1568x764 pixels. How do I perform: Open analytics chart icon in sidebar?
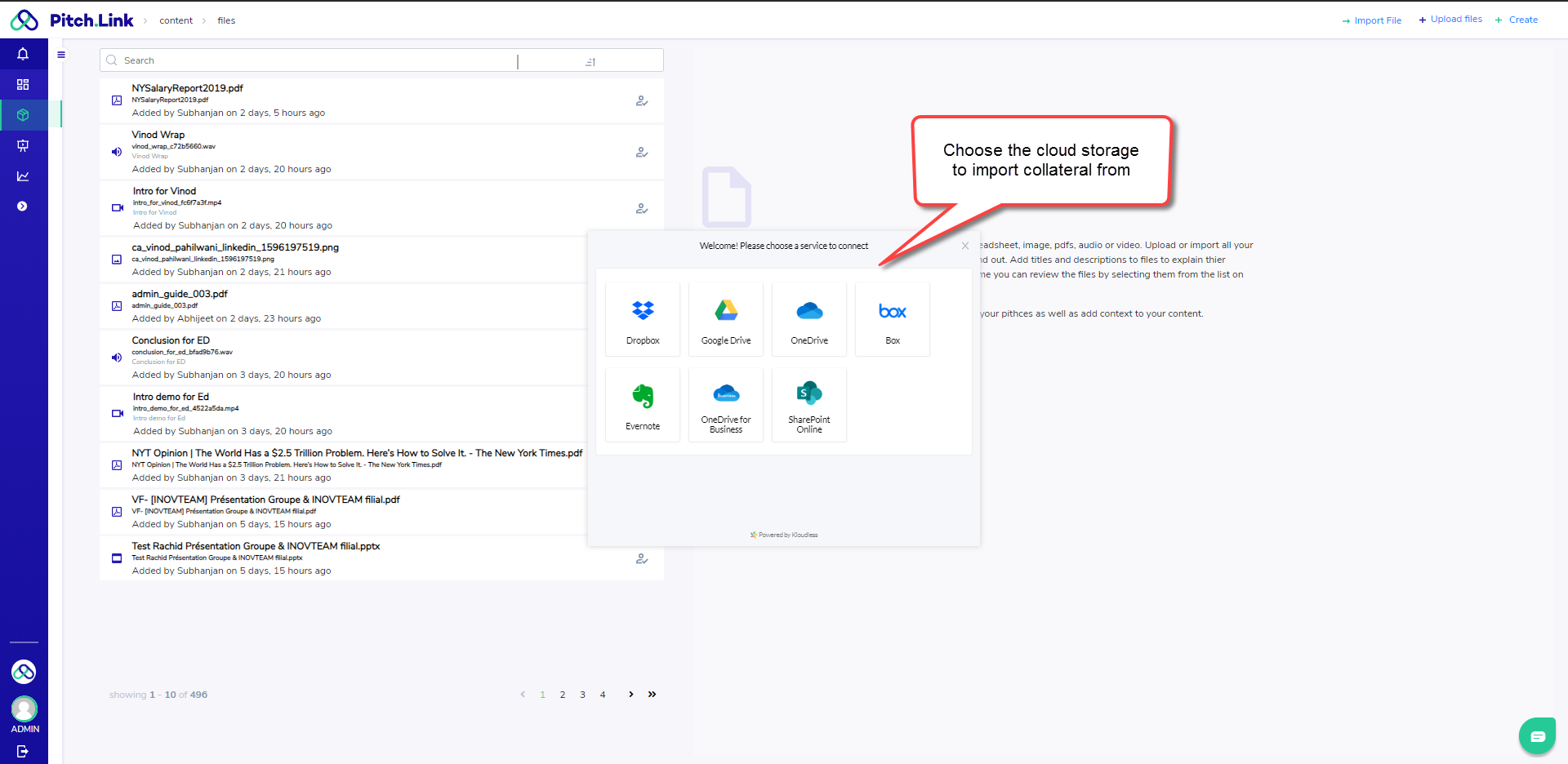click(x=23, y=176)
